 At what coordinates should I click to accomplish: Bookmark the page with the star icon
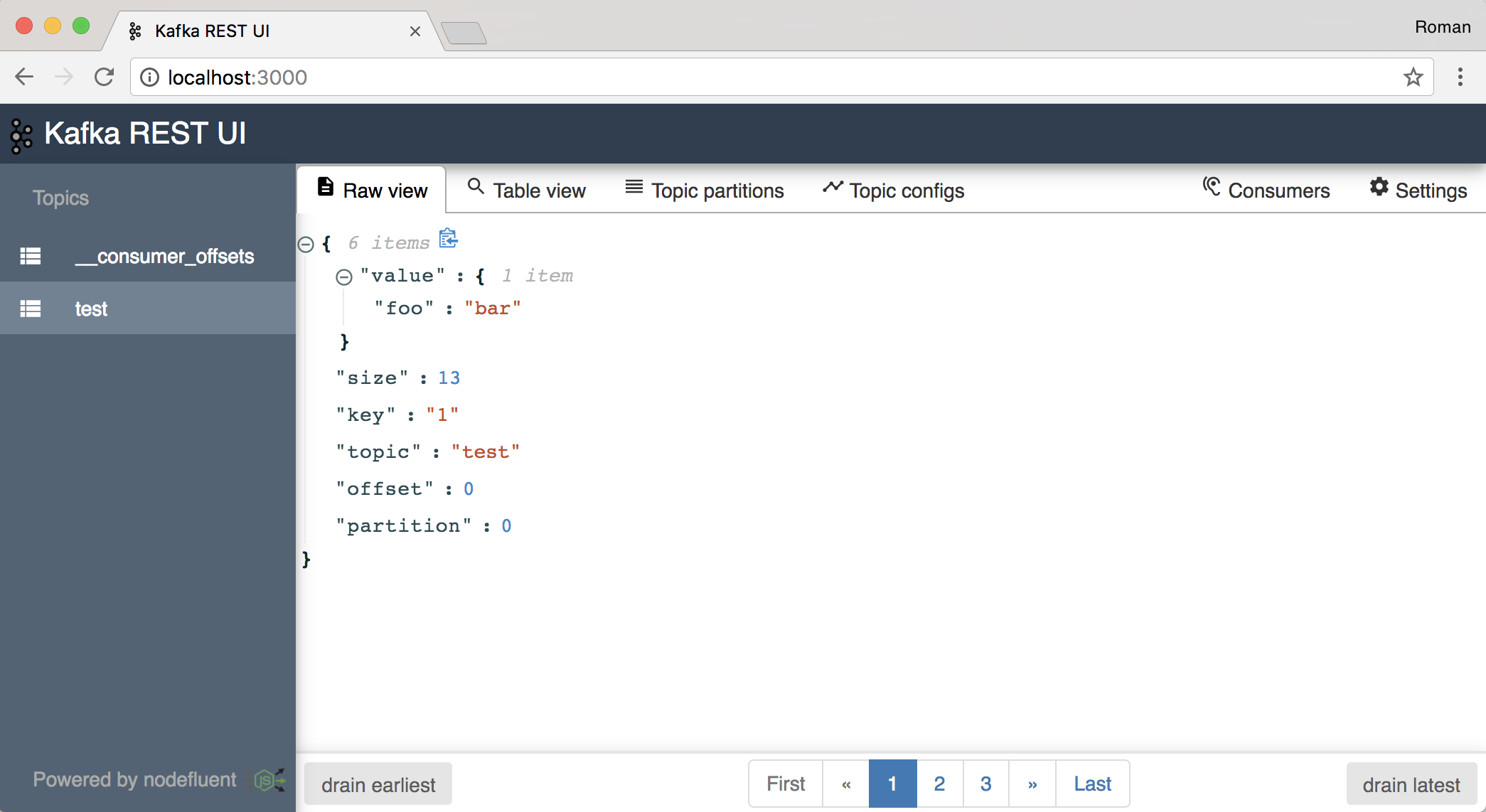pos(1413,77)
